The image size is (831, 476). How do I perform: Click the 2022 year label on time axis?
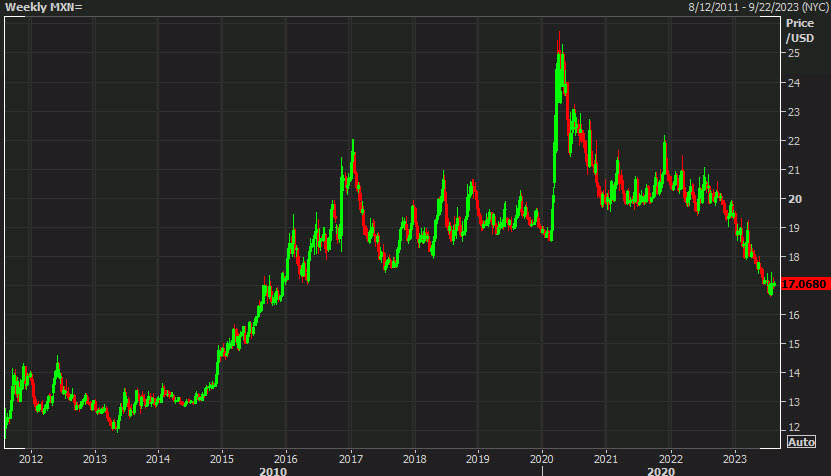coord(670,459)
